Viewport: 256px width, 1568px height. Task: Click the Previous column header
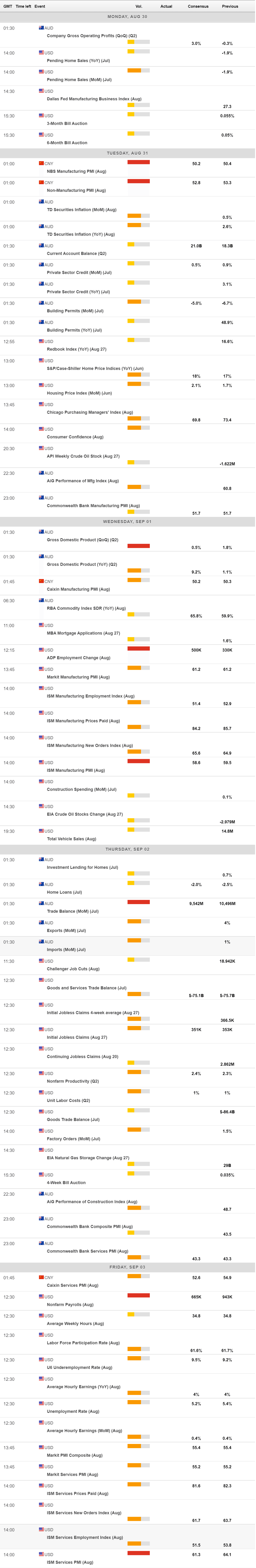click(230, 6)
